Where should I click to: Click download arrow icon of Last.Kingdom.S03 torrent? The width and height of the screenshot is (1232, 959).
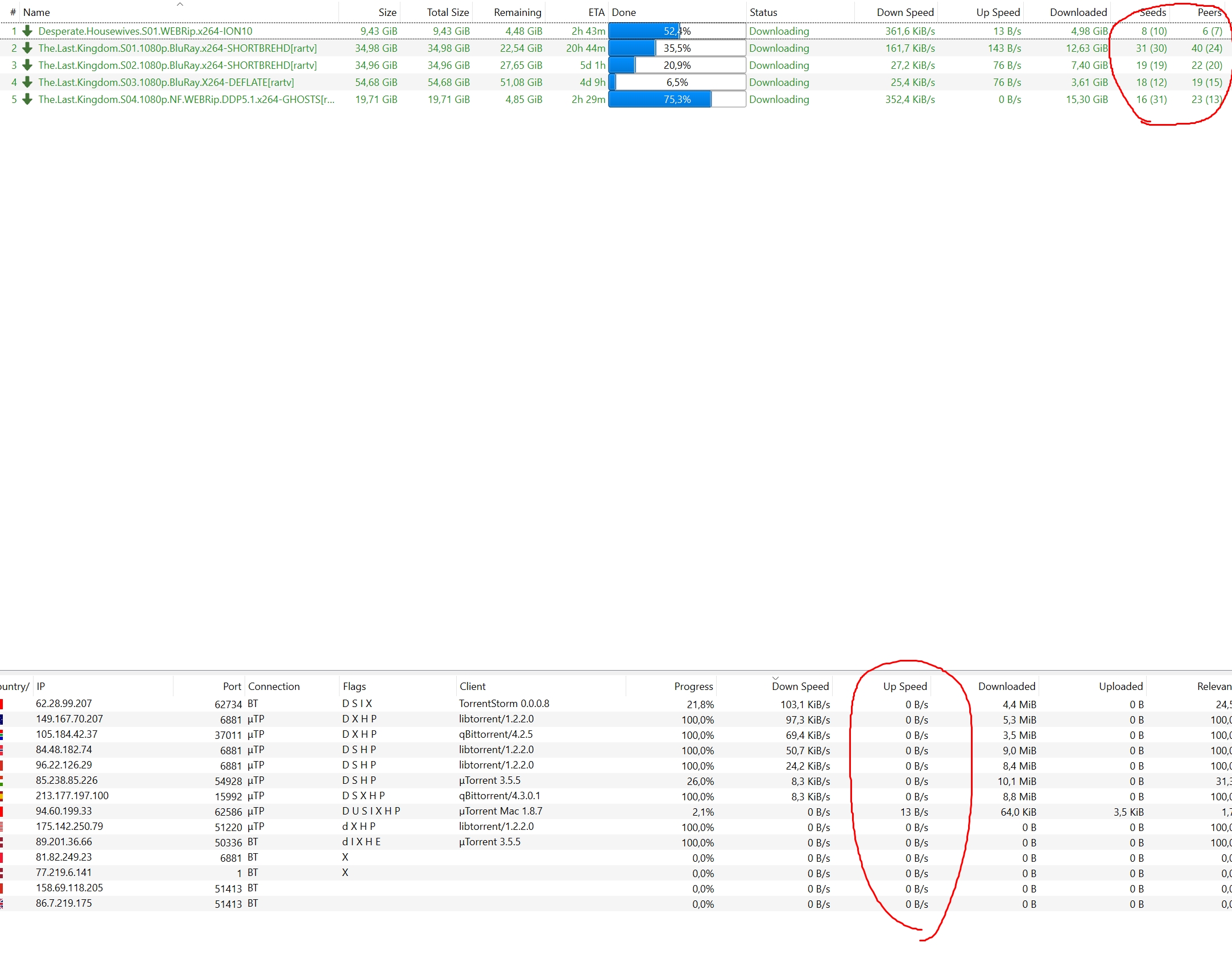click(27, 82)
